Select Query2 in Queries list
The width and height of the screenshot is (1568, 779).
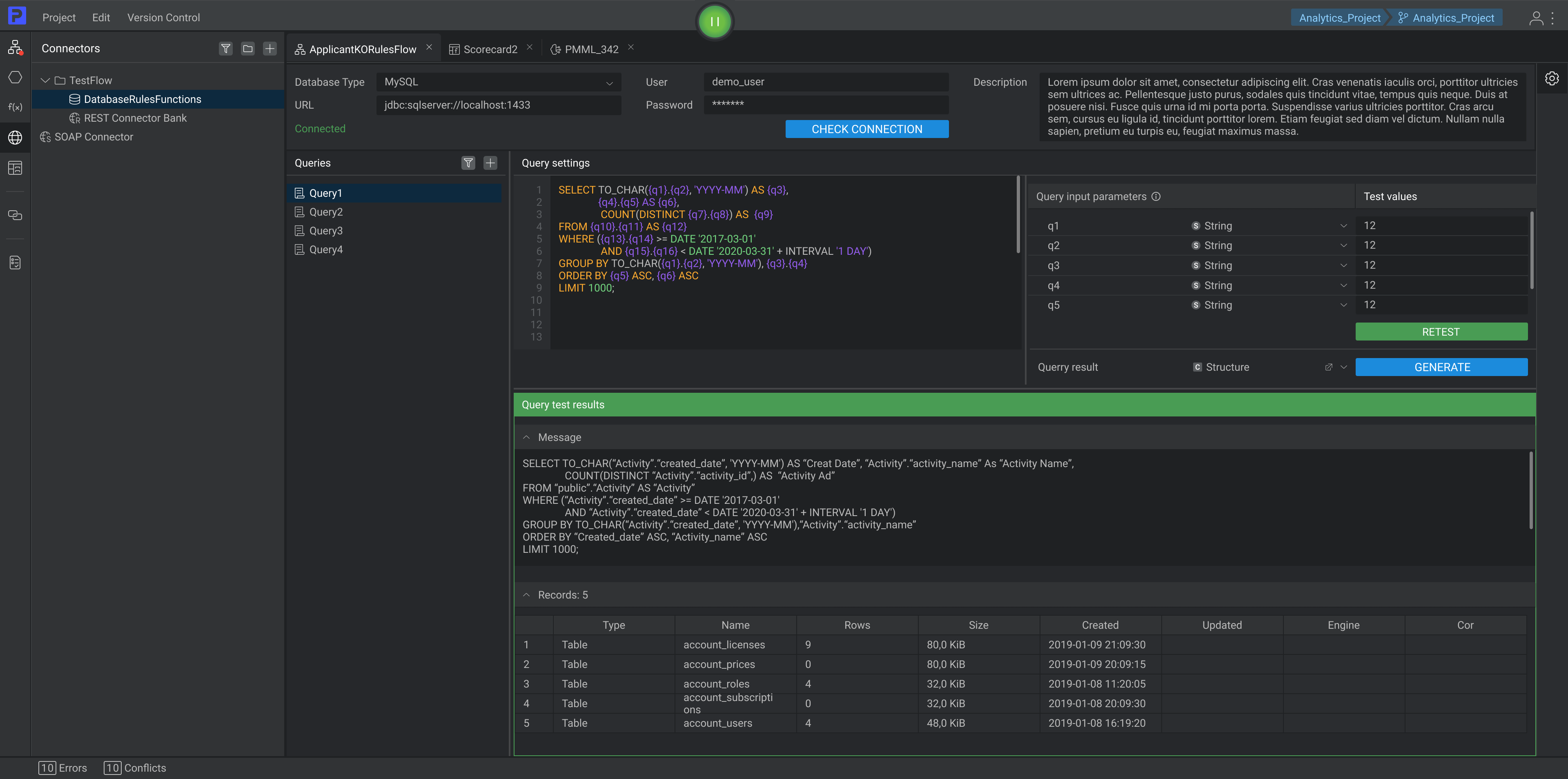(394, 212)
